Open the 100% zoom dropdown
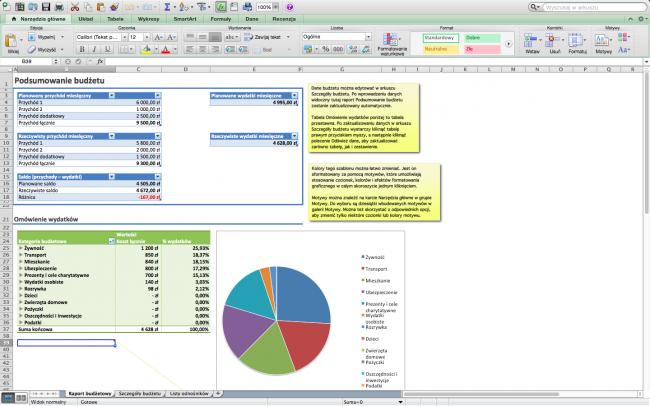Image resolution: width=650 pixels, height=406 pixels. [276, 7]
